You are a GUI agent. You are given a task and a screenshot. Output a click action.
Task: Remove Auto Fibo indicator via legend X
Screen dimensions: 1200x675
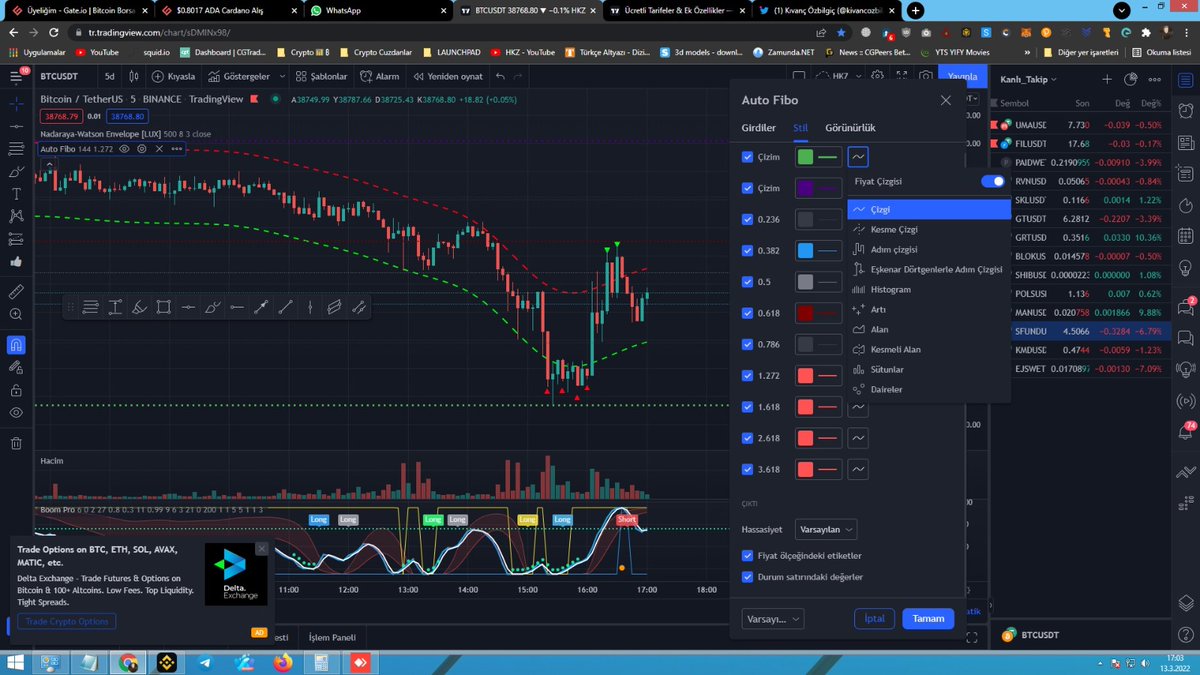[159, 148]
